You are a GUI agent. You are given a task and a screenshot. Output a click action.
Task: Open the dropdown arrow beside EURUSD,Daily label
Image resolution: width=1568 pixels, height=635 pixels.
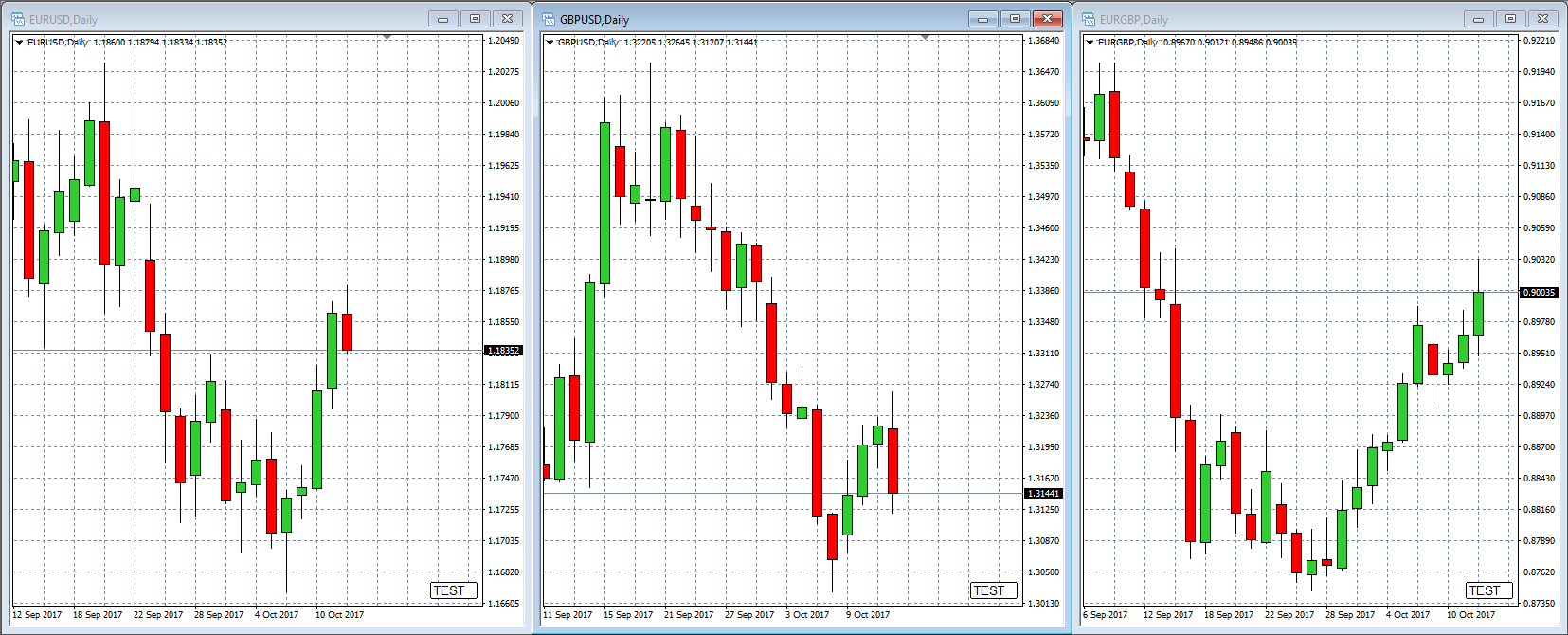click(x=19, y=43)
